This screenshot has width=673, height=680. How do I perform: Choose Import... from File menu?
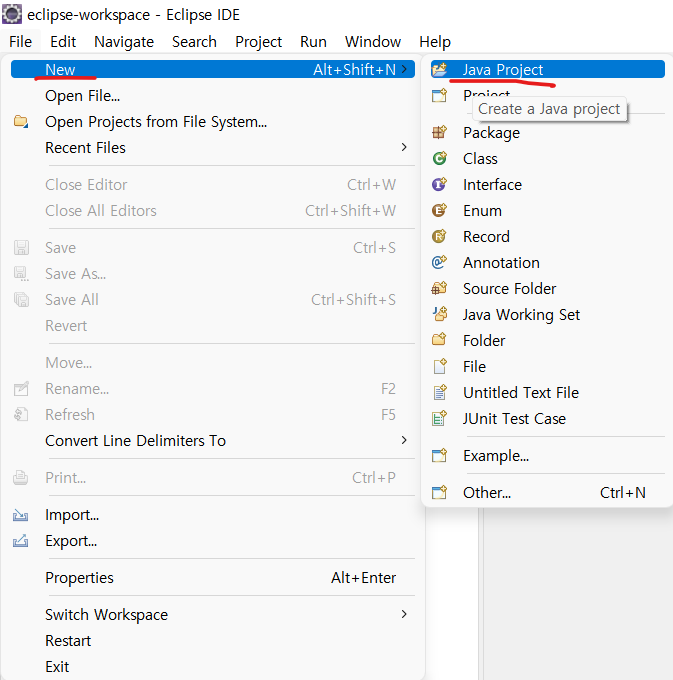(213, 515)
